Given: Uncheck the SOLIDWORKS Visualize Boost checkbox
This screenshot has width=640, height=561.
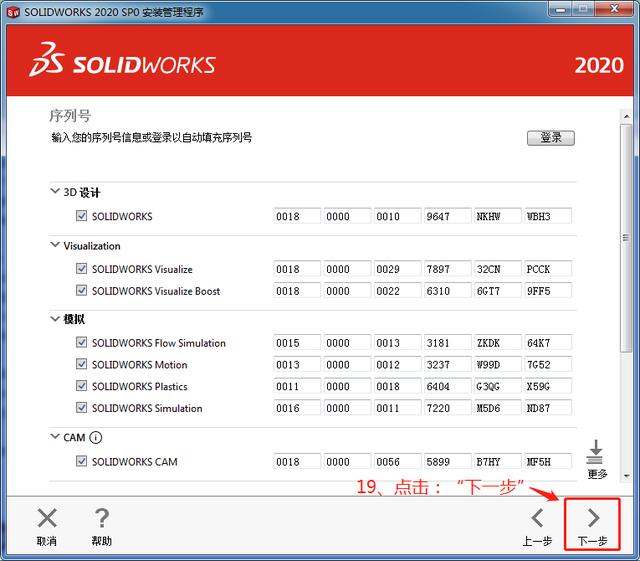Looking at the screenshot, I should [x=81, y=291].
